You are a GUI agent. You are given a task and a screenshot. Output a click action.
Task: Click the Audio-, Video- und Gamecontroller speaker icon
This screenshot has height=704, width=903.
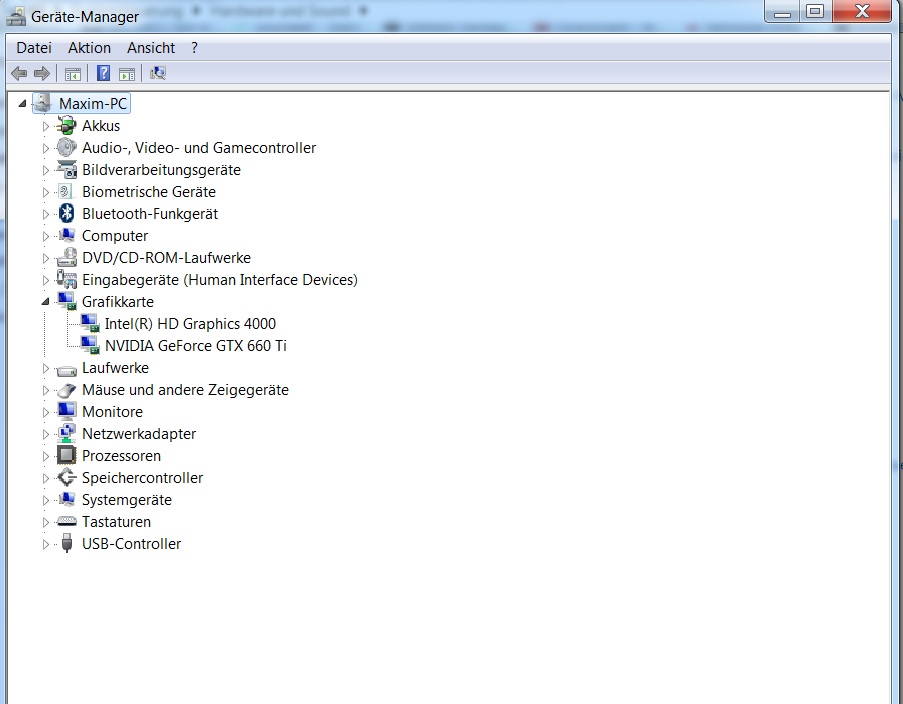point(67,147)
